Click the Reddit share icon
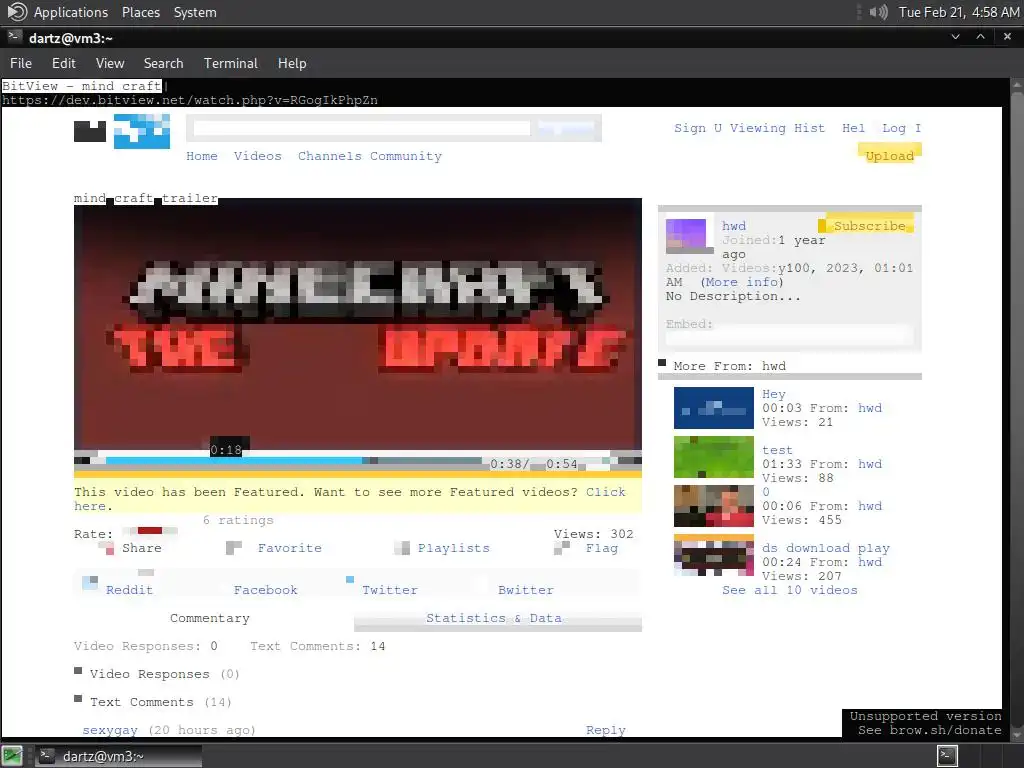 click(89, 583)
